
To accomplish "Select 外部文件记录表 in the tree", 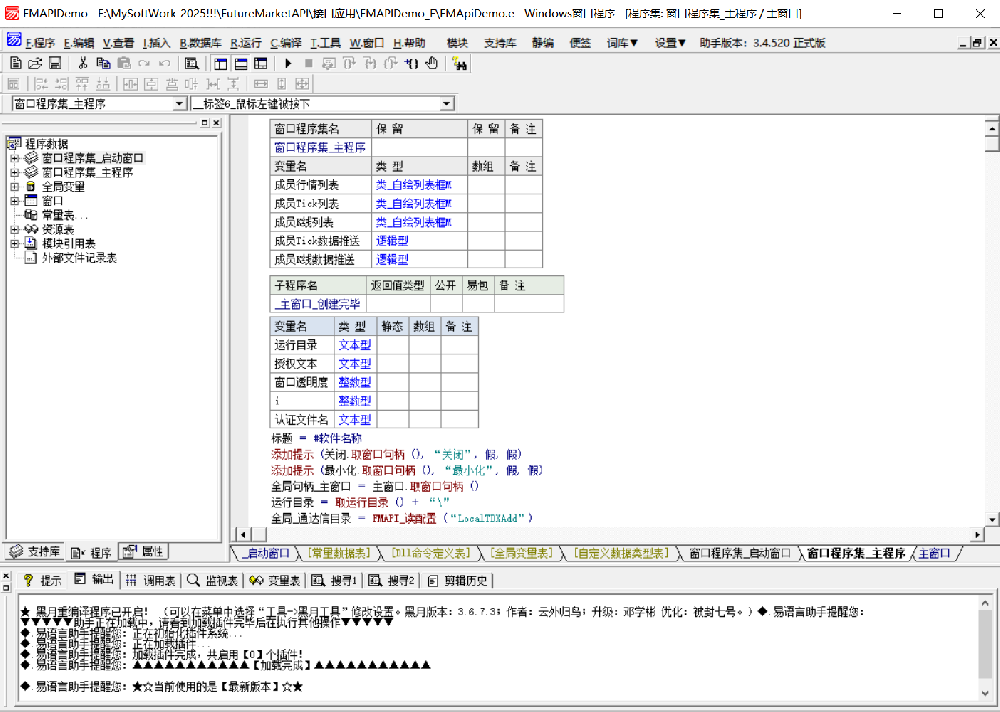I will click(79, 257).
